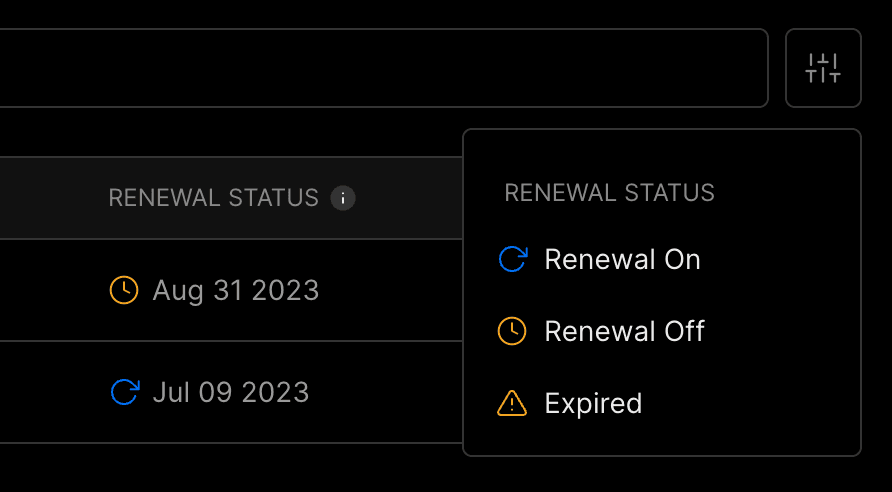Viewport: 892px width, 492px height.
Task: Click the table header bar left of Renewal Status
Action: pos(50,198)
